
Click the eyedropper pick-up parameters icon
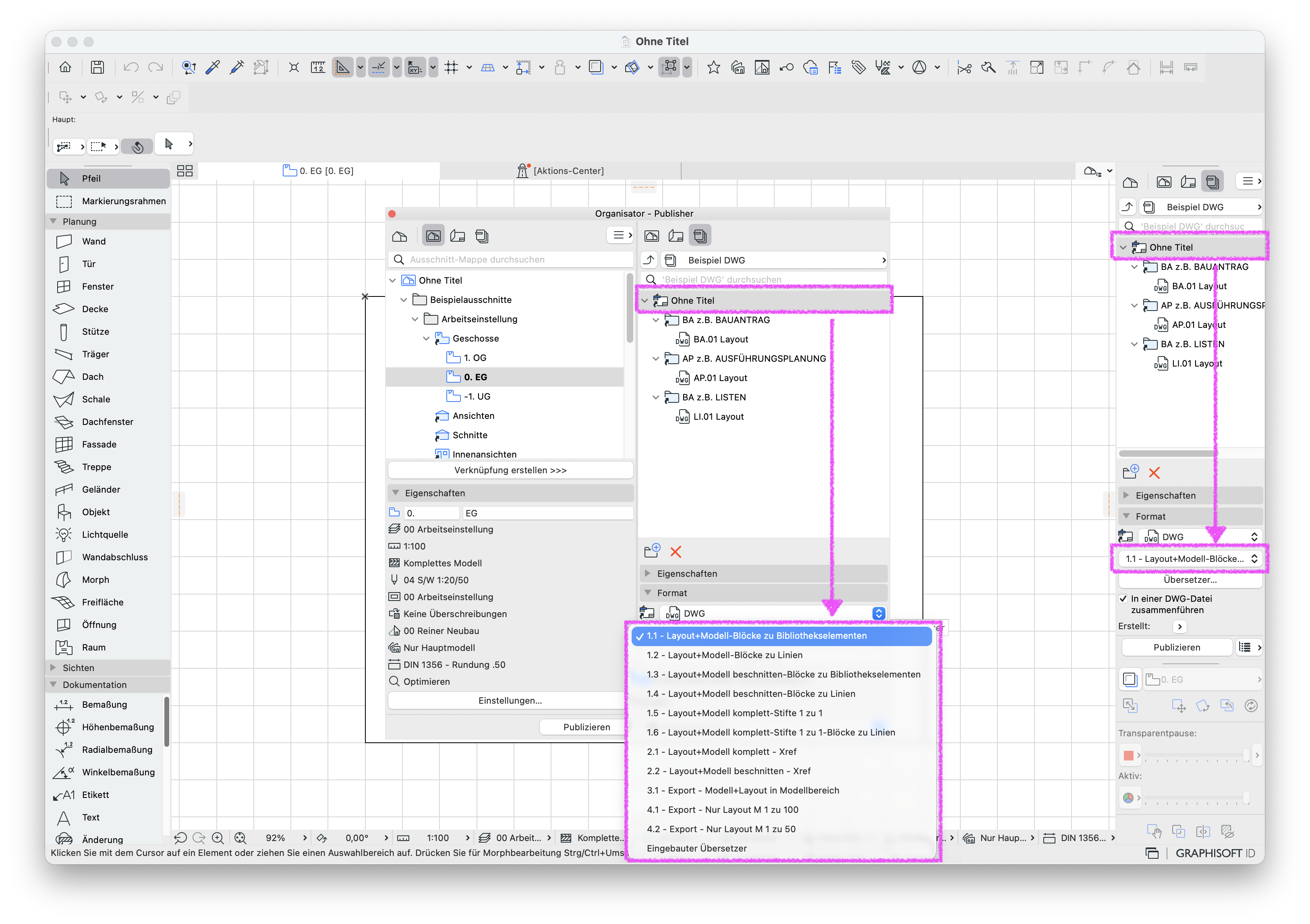pyautogui.click(x=212, y=67)
